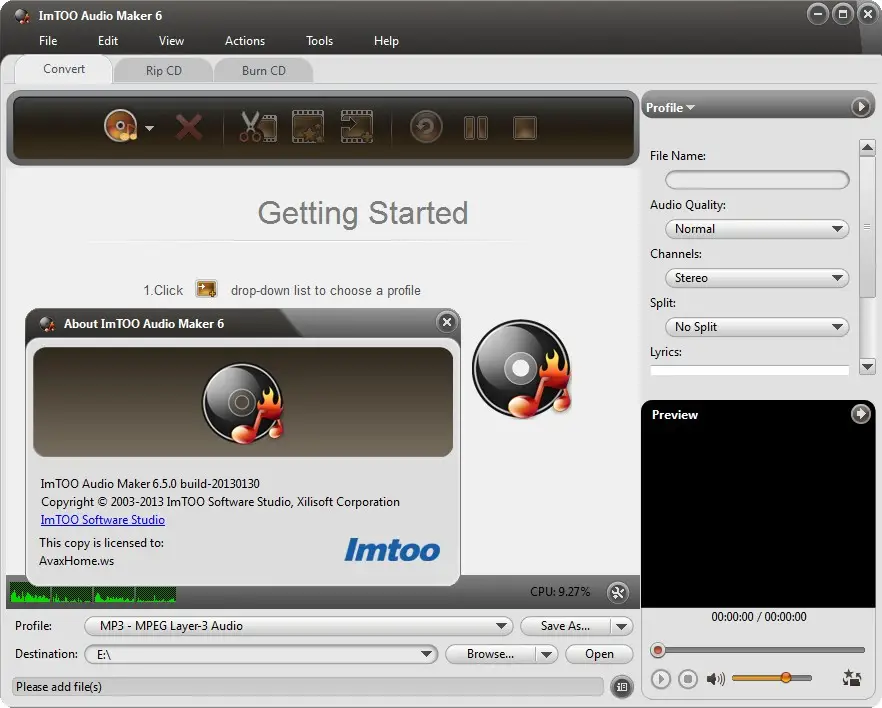This screenshot has width=882, height=708.
Task: Click the Imtoo brand logo in About dialog
Action: pos(392,549)
